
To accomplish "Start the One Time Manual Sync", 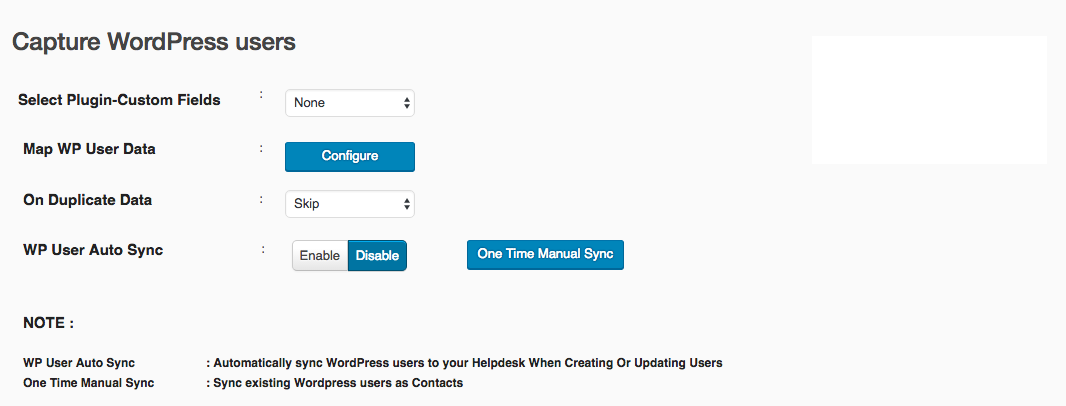I will pos(545,254).
